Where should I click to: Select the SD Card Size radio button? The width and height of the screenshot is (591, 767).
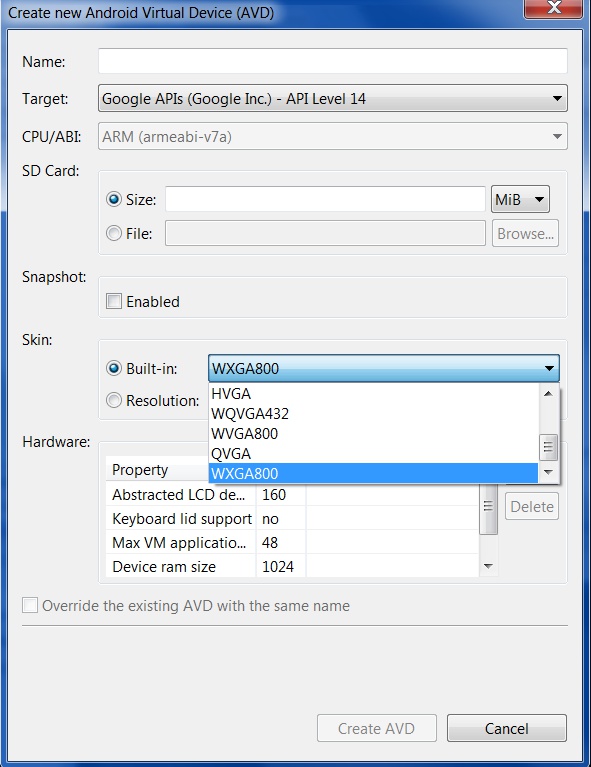(114, 199)
